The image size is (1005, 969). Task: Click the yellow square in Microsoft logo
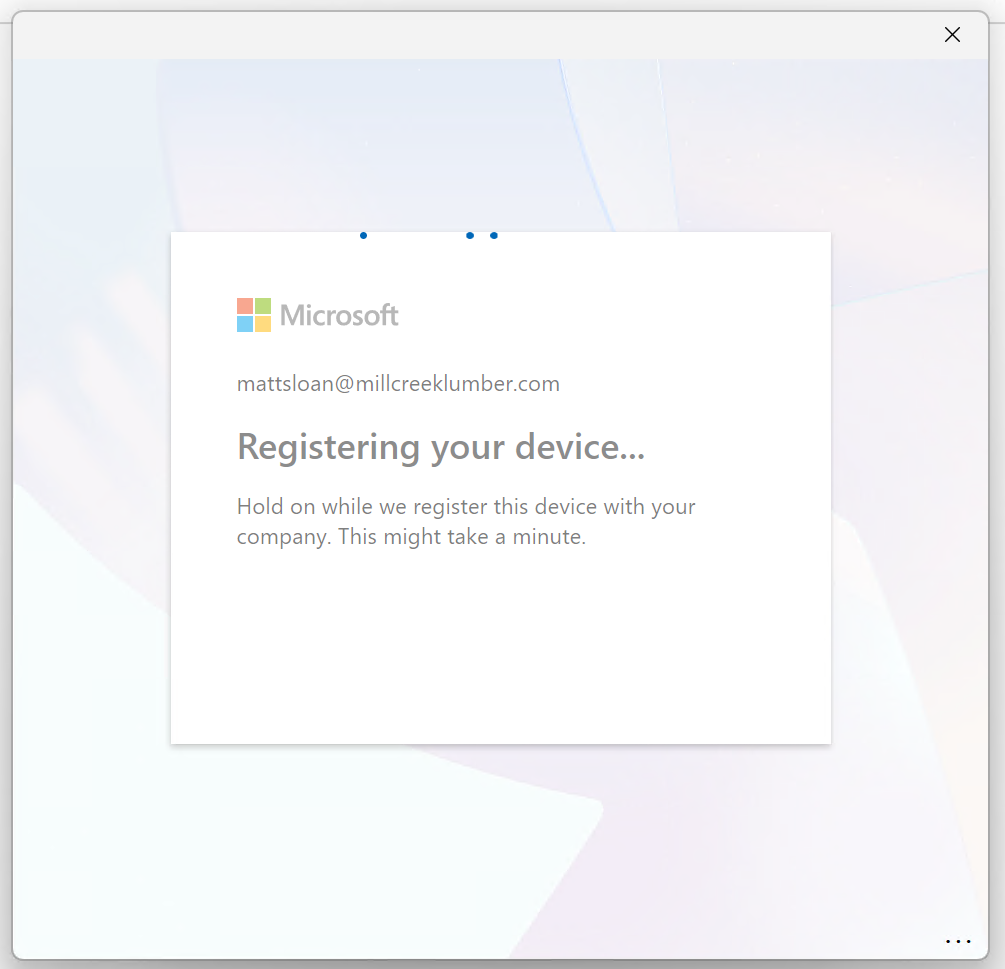pos(263,324)
